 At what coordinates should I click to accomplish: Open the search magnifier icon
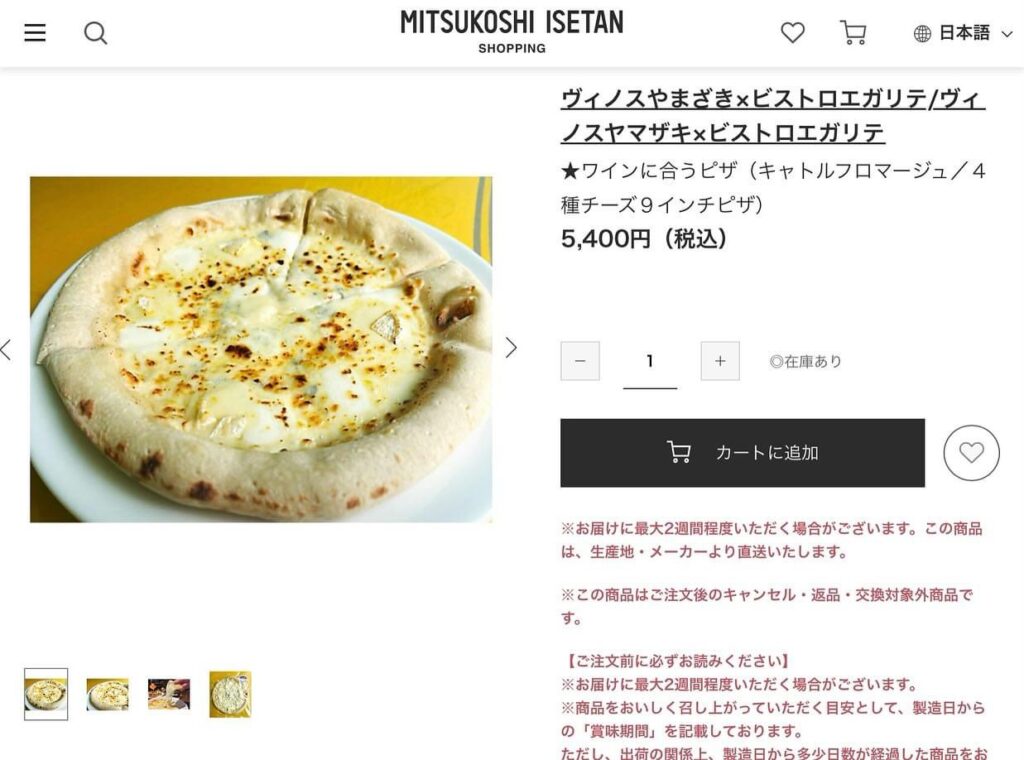[95, 33]
